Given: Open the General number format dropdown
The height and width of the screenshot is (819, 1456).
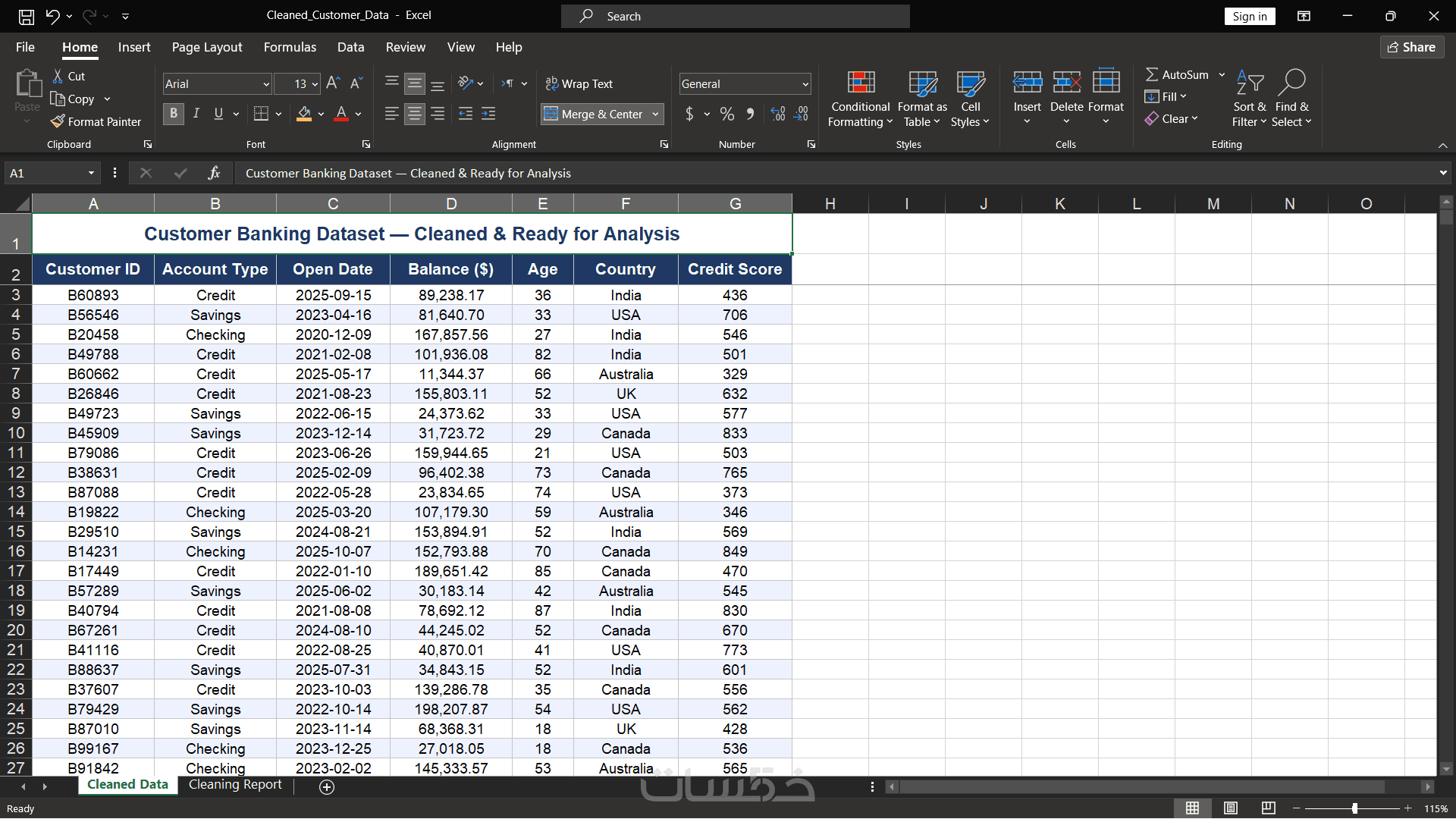Looking at the screenshot, I should tap(805, 84).
